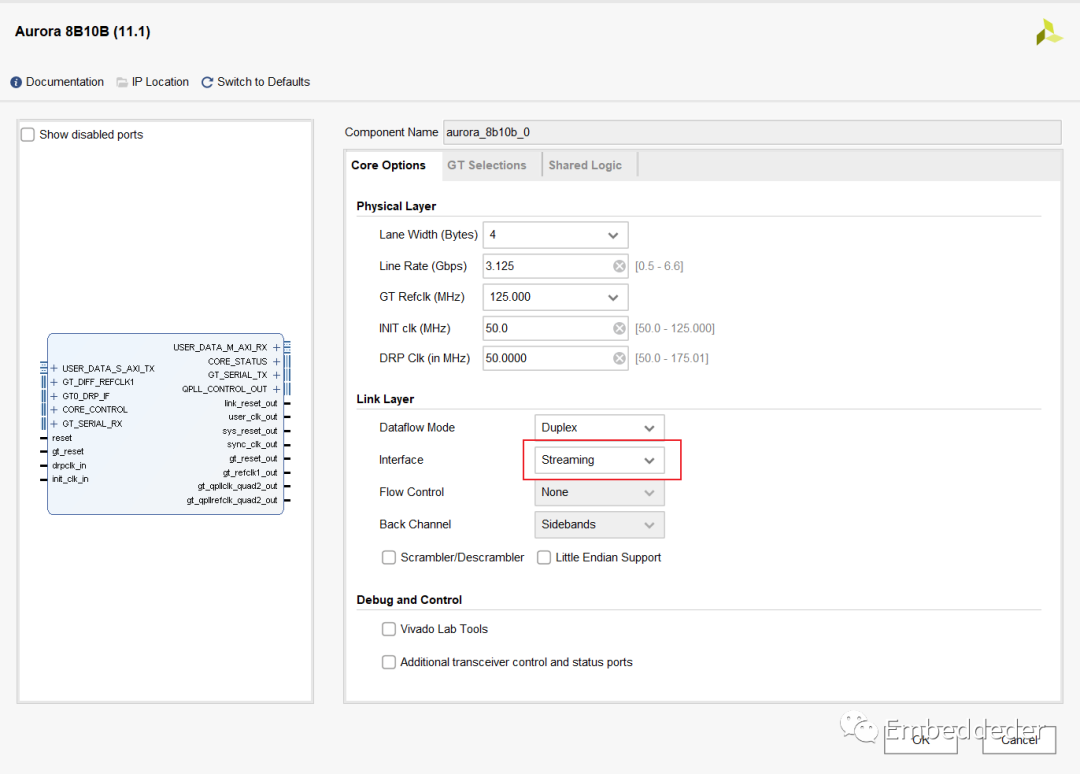The height and width of the screenshot is (774, 1080).
Task: Click the Link Layer section heading
Action: [x=385, y=399]
